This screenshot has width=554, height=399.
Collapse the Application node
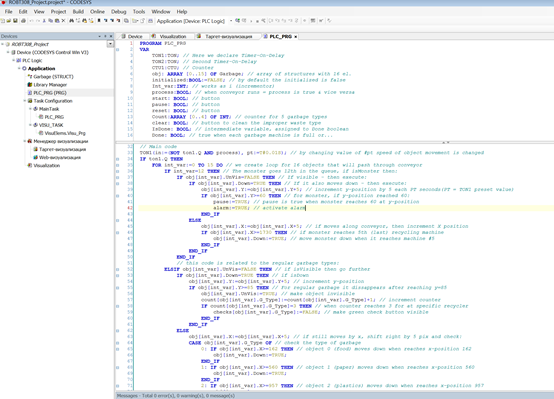tap(19, 69)
